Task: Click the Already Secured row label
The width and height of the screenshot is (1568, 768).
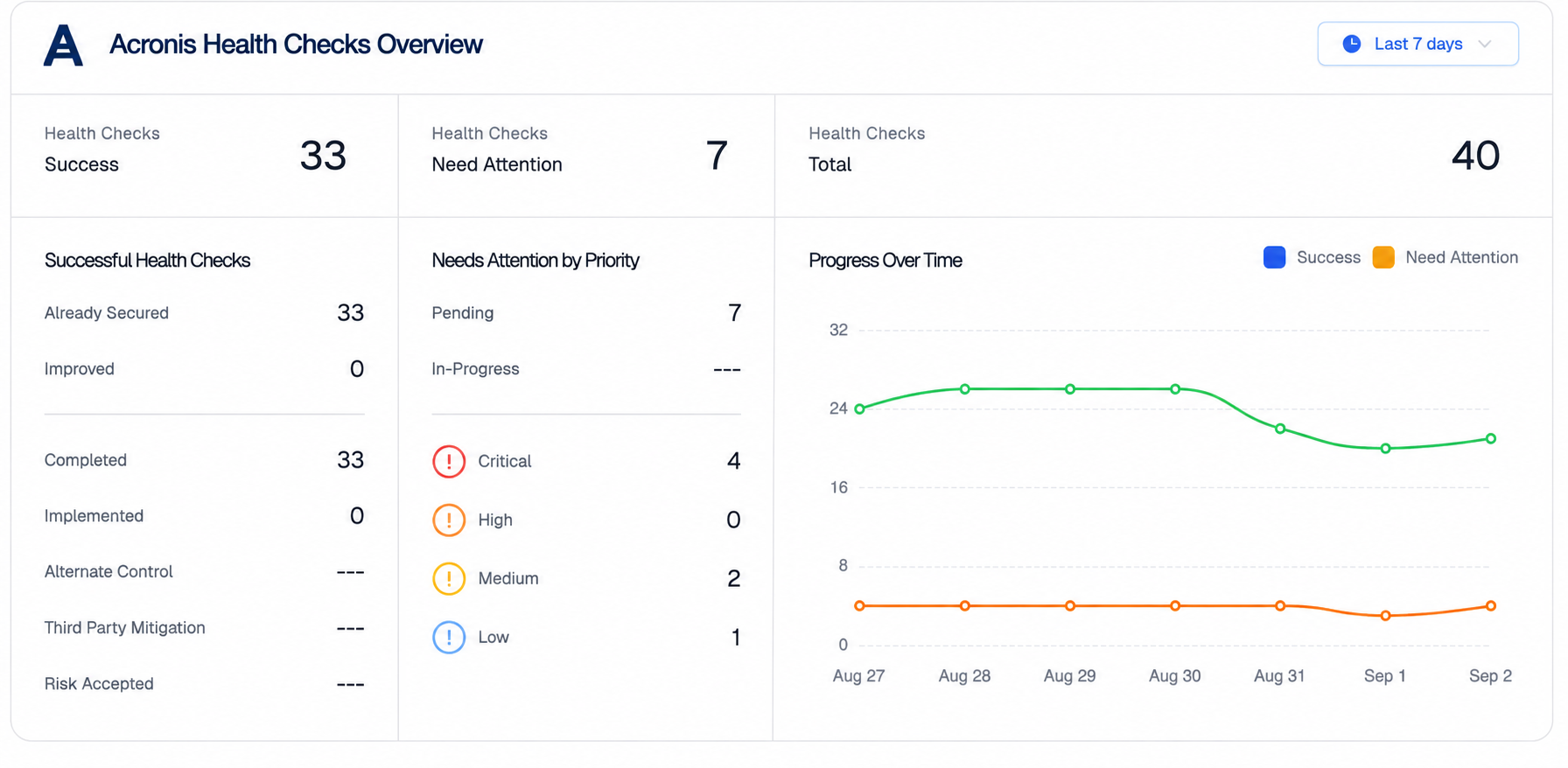Action: (x=107, y=313)
